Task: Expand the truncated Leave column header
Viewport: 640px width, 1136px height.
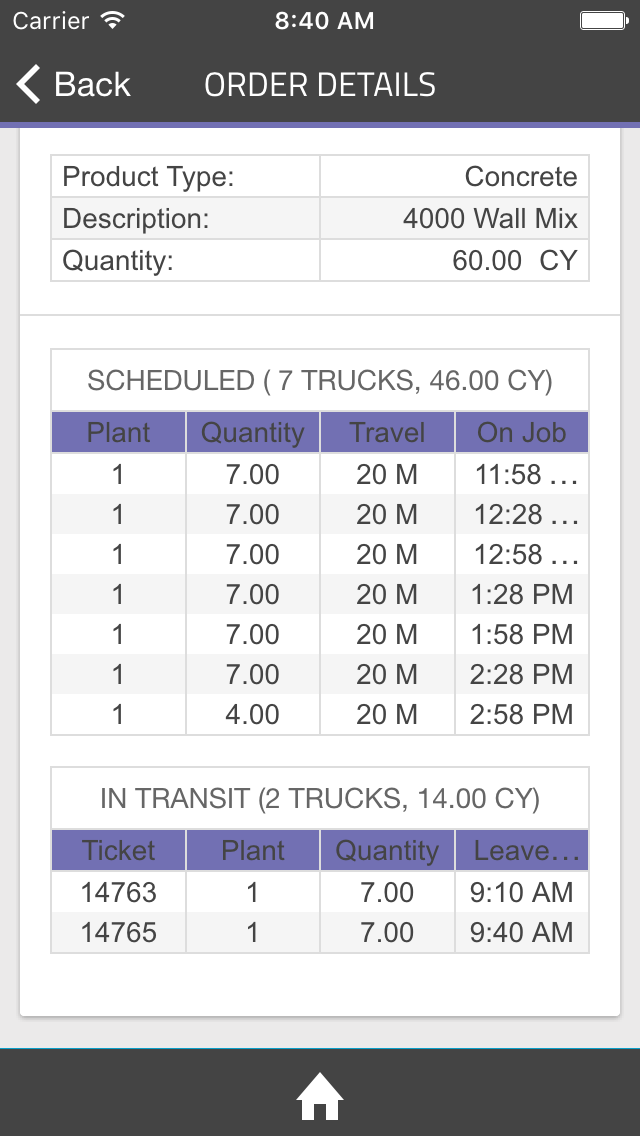Action: pos(521,850)
